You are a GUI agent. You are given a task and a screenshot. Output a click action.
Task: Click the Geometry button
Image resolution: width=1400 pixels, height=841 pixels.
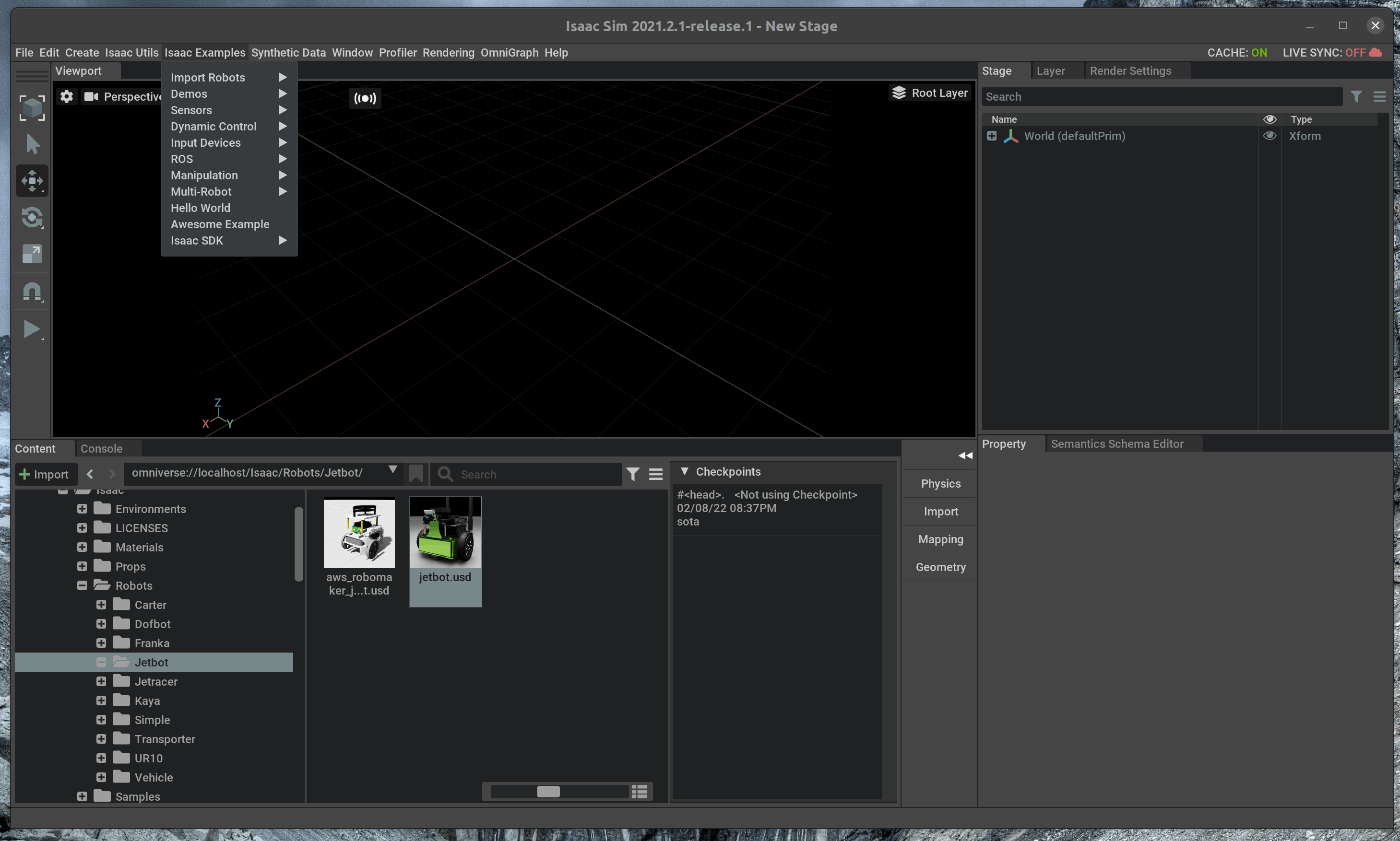940,567
